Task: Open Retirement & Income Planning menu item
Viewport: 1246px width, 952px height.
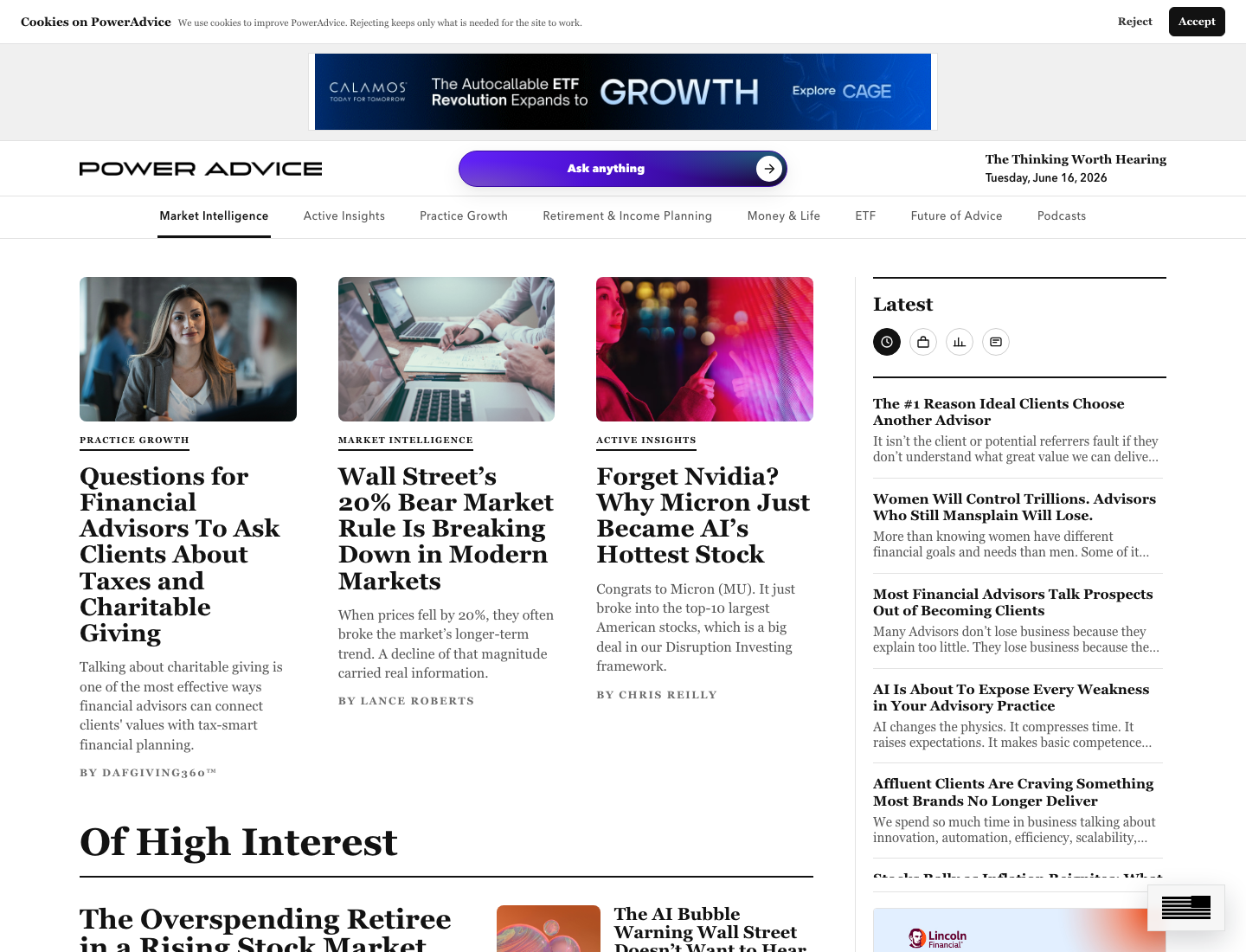Action: 627,216
